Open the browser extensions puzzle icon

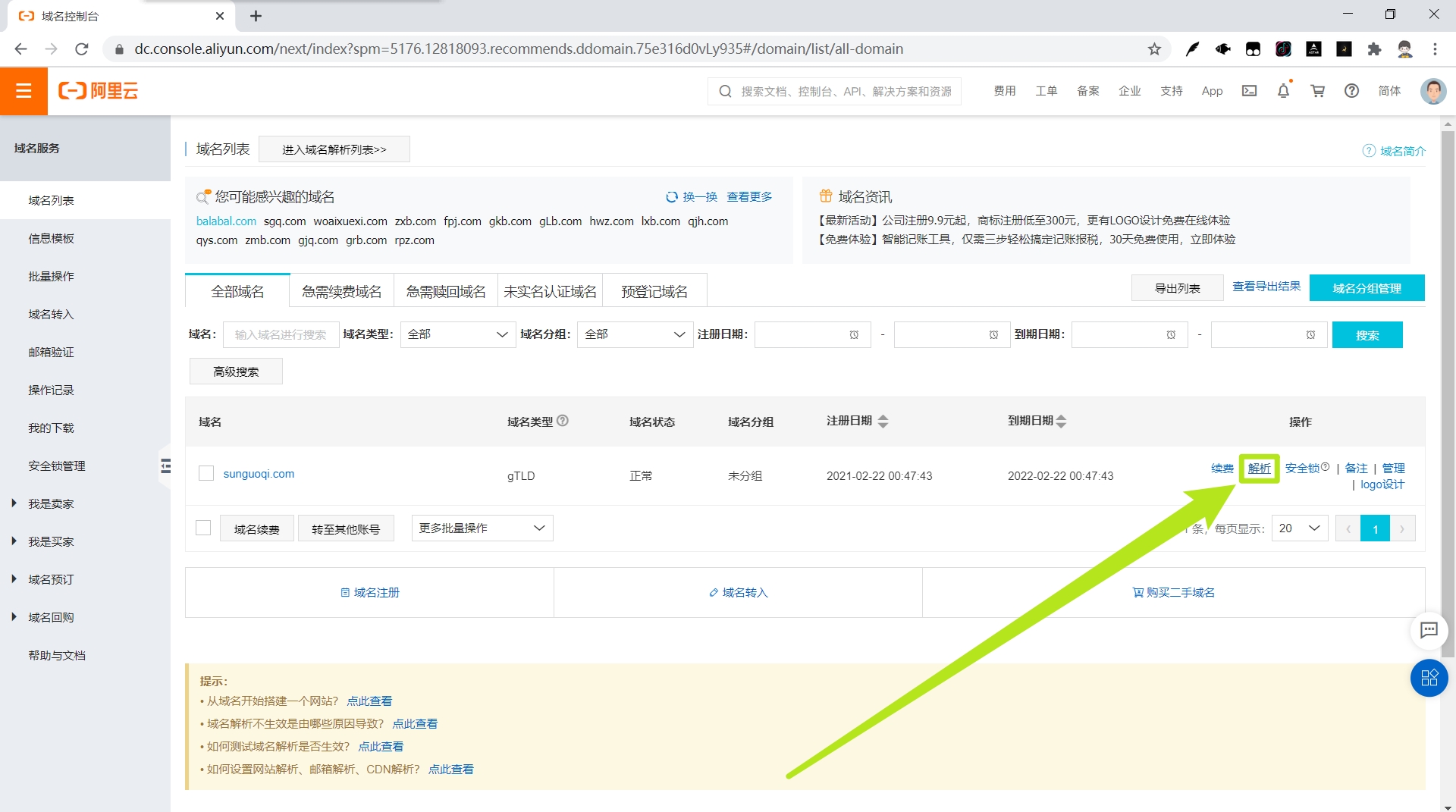(x=1375, y=49)
